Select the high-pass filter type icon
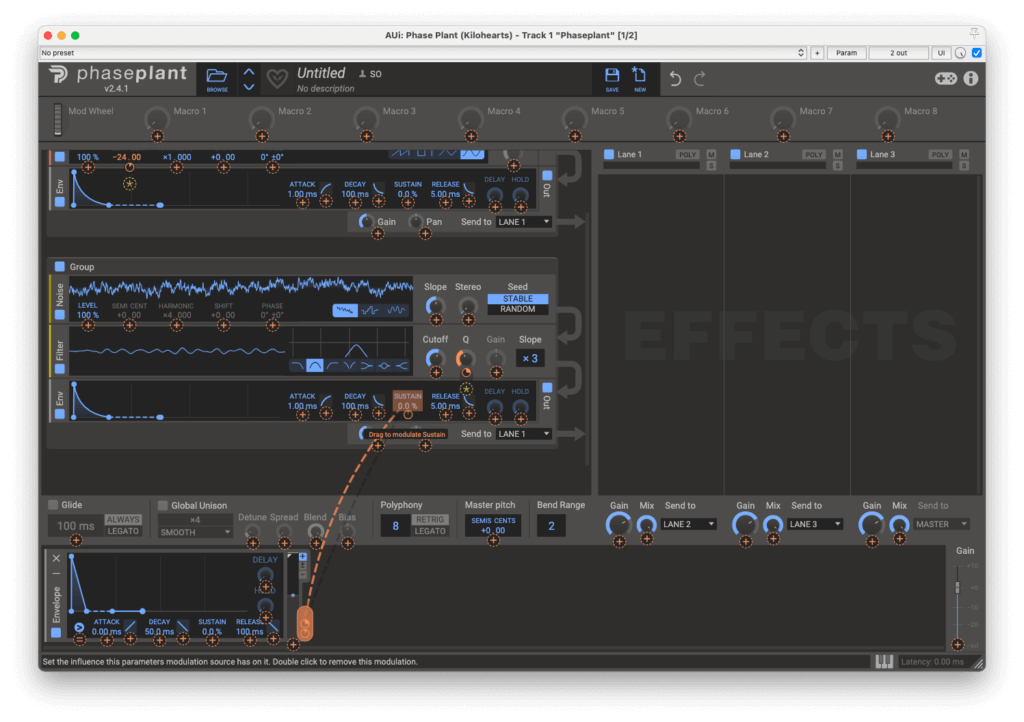 click(x=332, y=366)
